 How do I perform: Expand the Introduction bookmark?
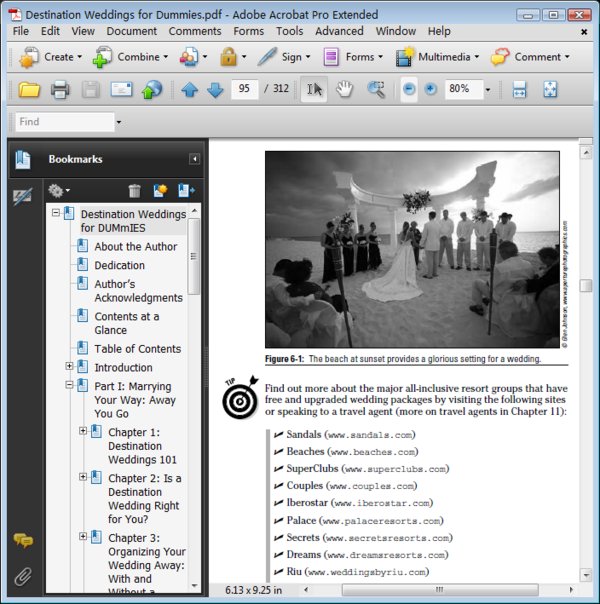69,366
